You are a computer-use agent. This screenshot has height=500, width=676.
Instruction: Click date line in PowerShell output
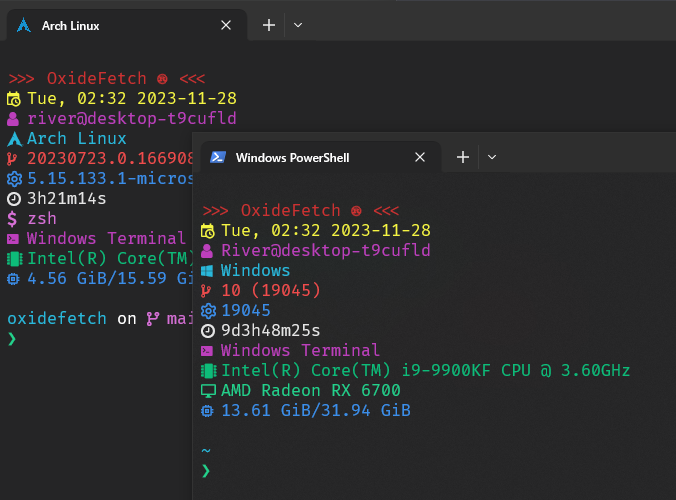pyautogui.click(x=326, y=231)
